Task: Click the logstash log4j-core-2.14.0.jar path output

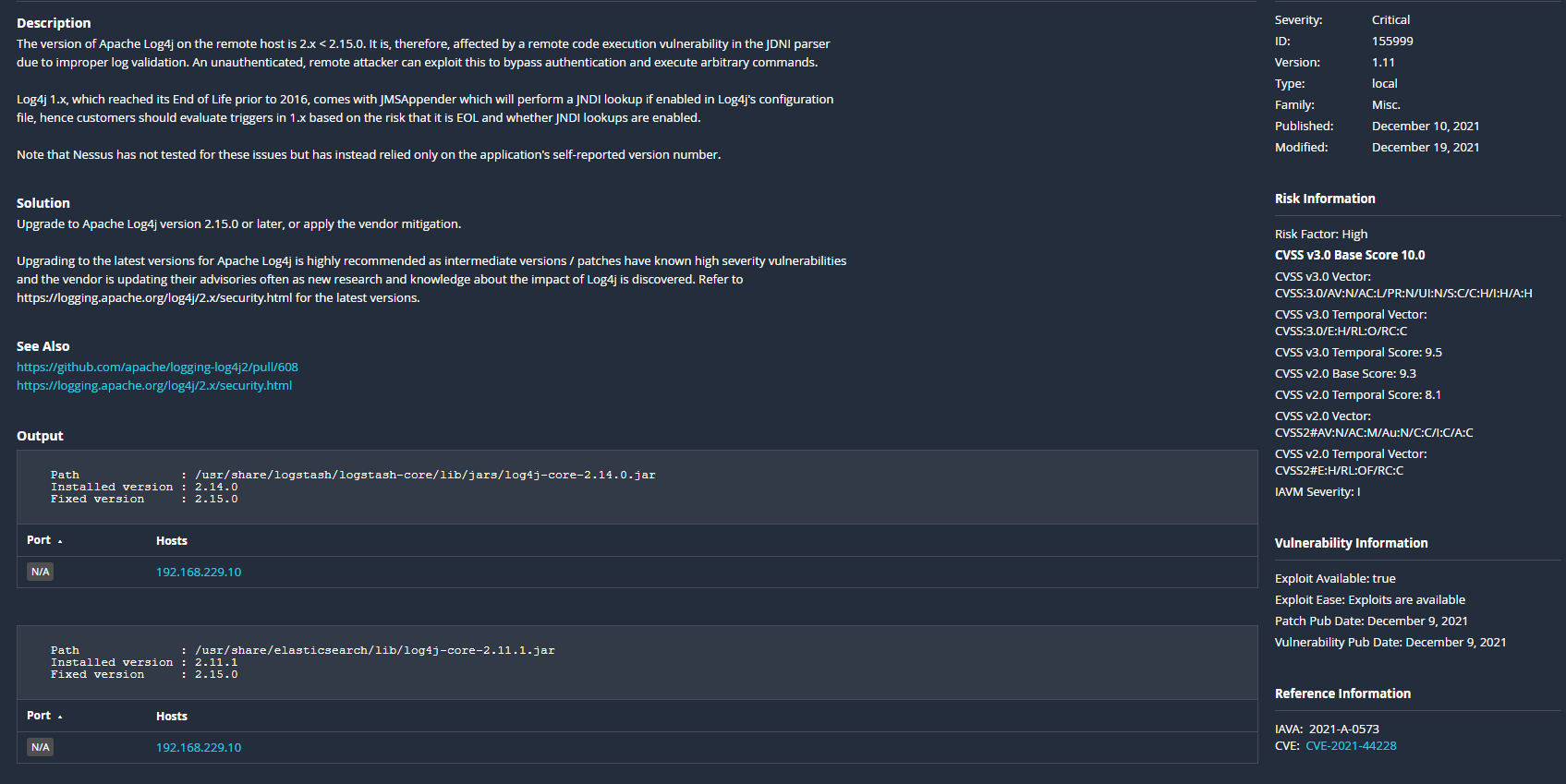Action: tap(425, 476)
